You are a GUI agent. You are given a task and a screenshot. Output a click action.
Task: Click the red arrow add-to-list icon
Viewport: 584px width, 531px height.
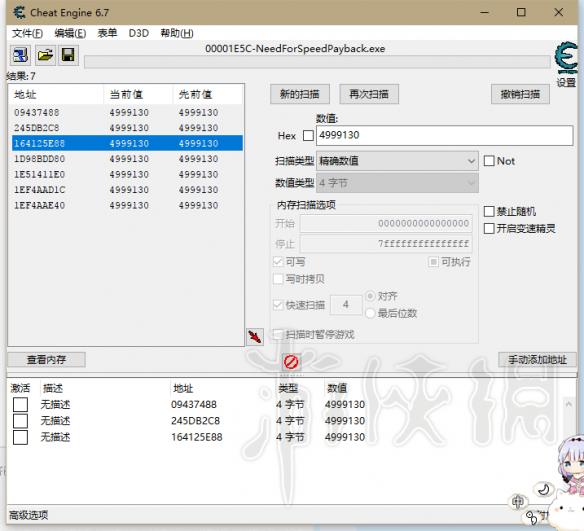[255, 337]
